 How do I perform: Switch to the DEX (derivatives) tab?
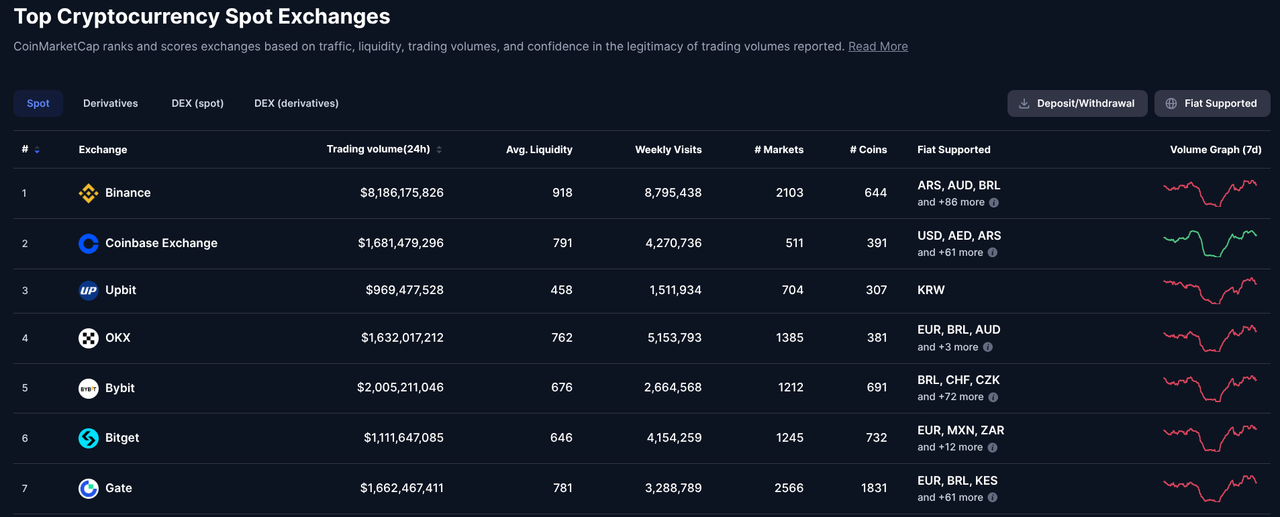(296, 103)
